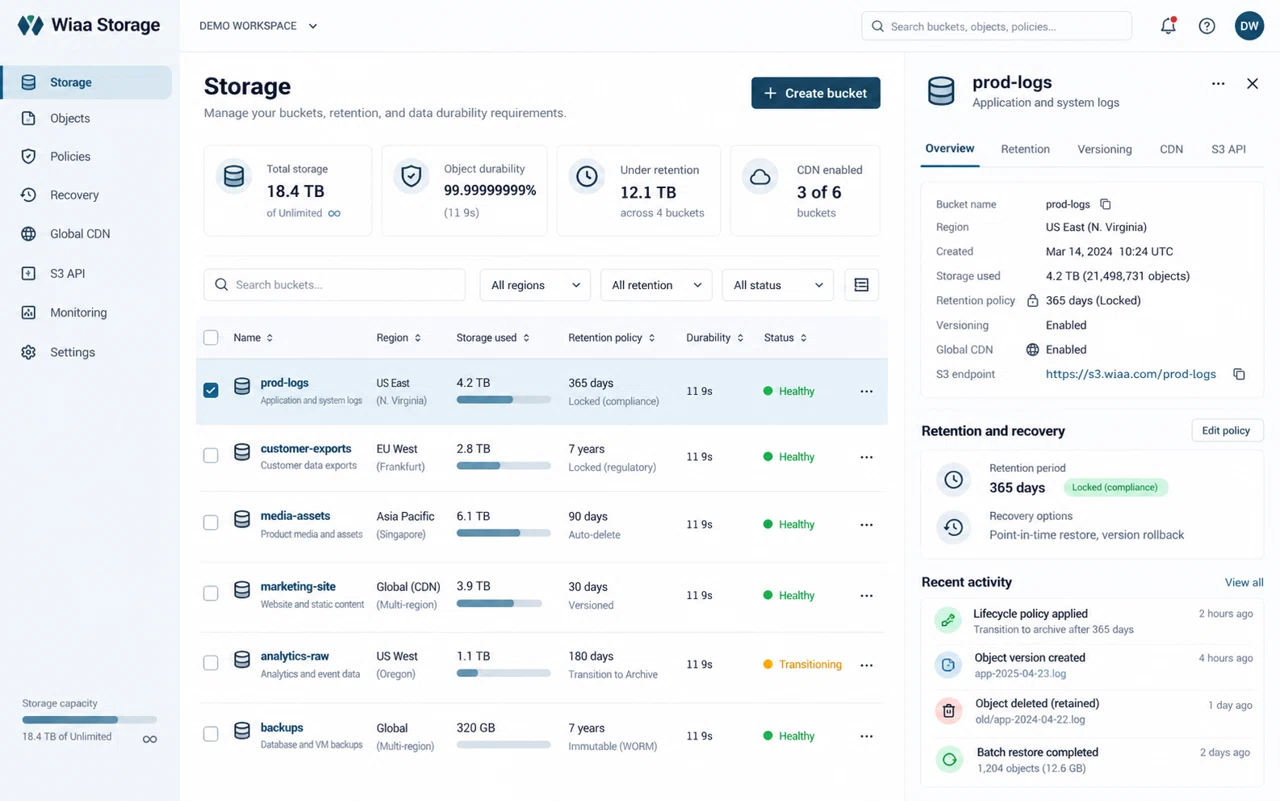Toggle the select-all header checkbox
The image size is (1280, 801).
[x=210, y=338]
